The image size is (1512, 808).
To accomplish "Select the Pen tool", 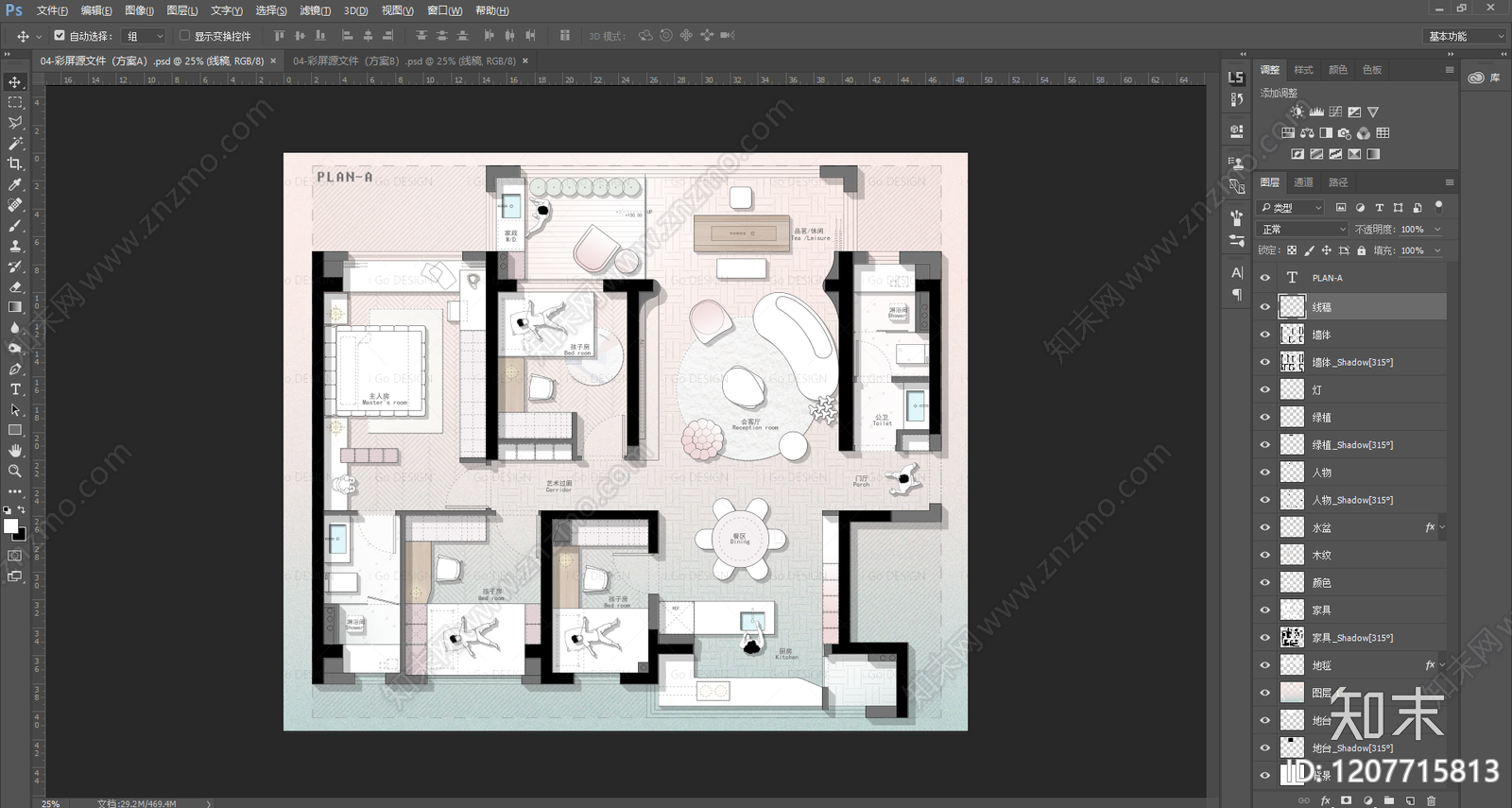I will pos(15,369).
